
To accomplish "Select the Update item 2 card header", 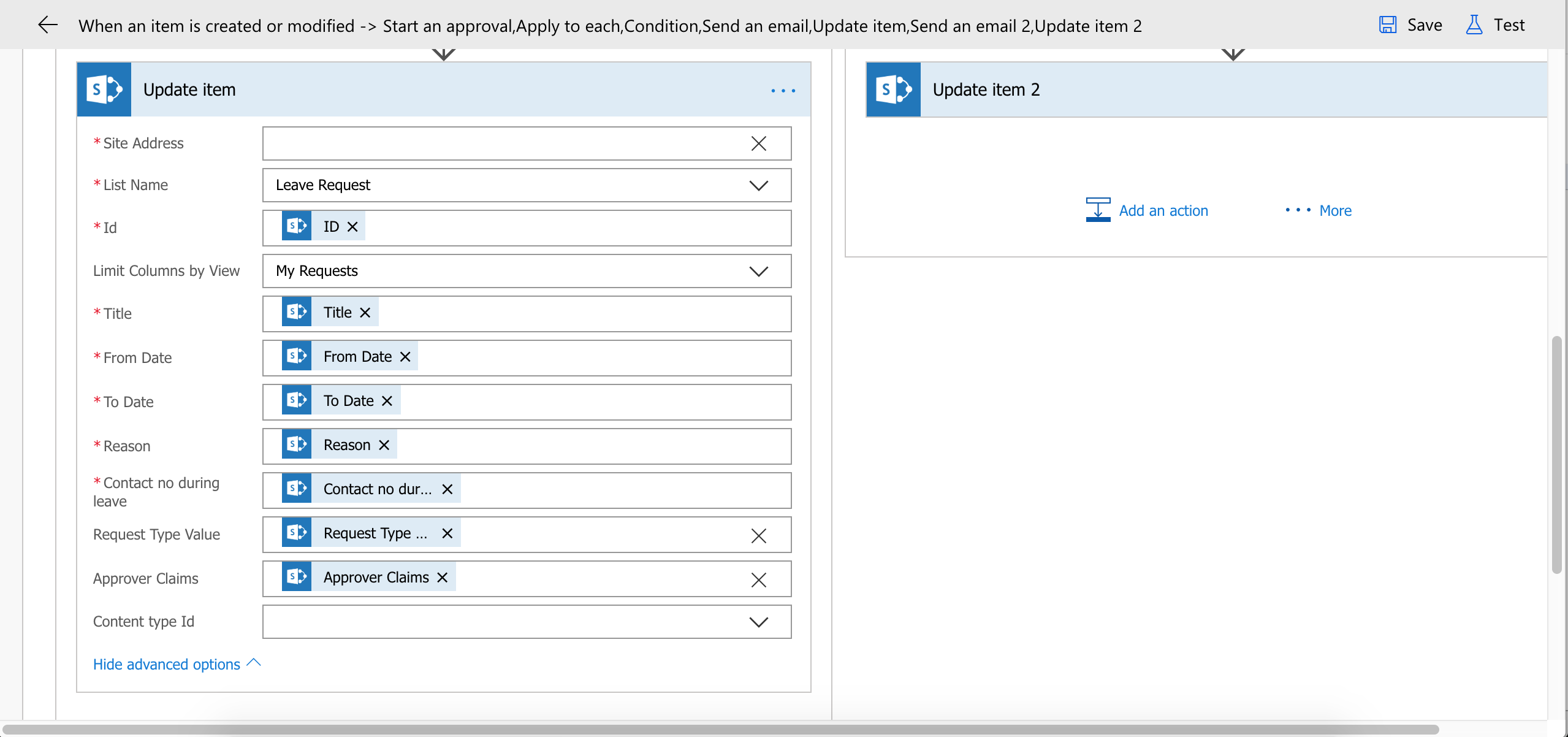I will [985, 89].
